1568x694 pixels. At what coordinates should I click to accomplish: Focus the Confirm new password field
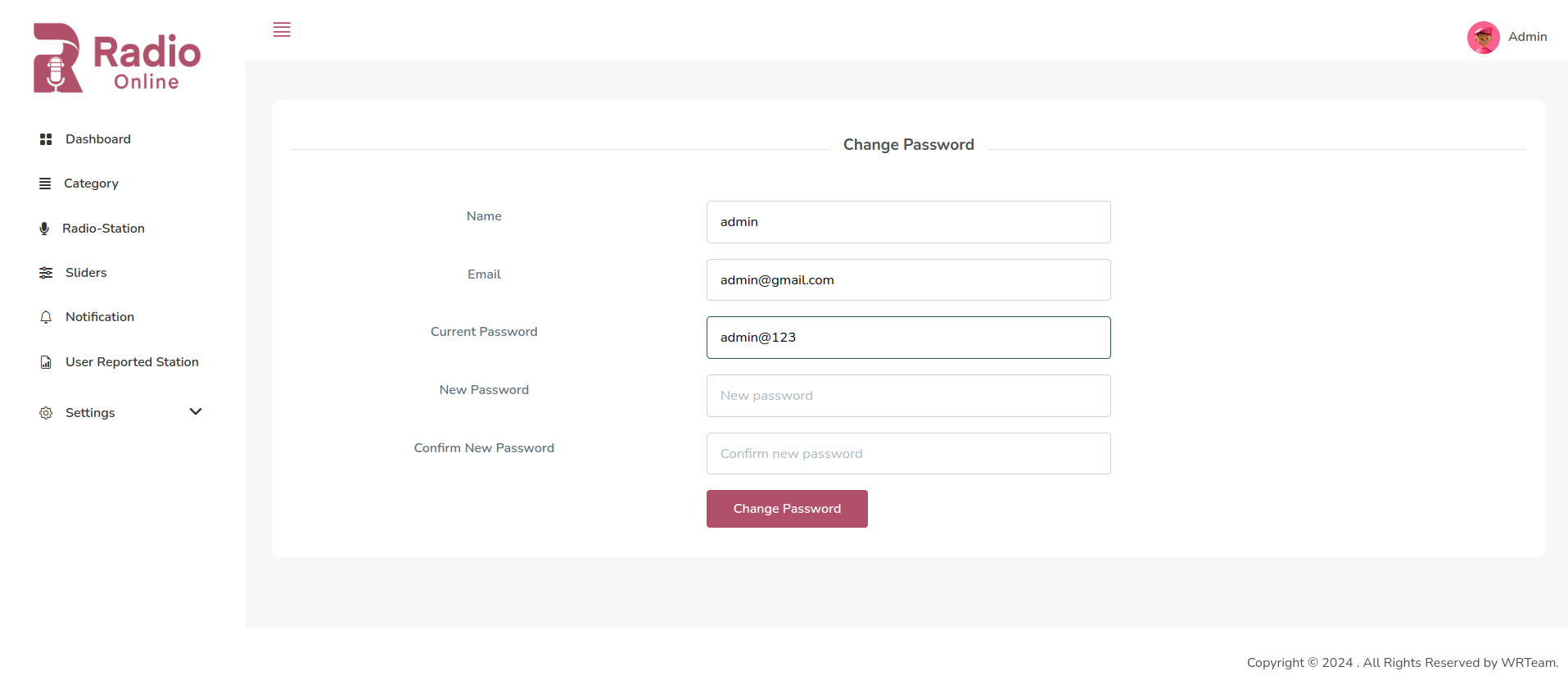[x=909, y=454]
